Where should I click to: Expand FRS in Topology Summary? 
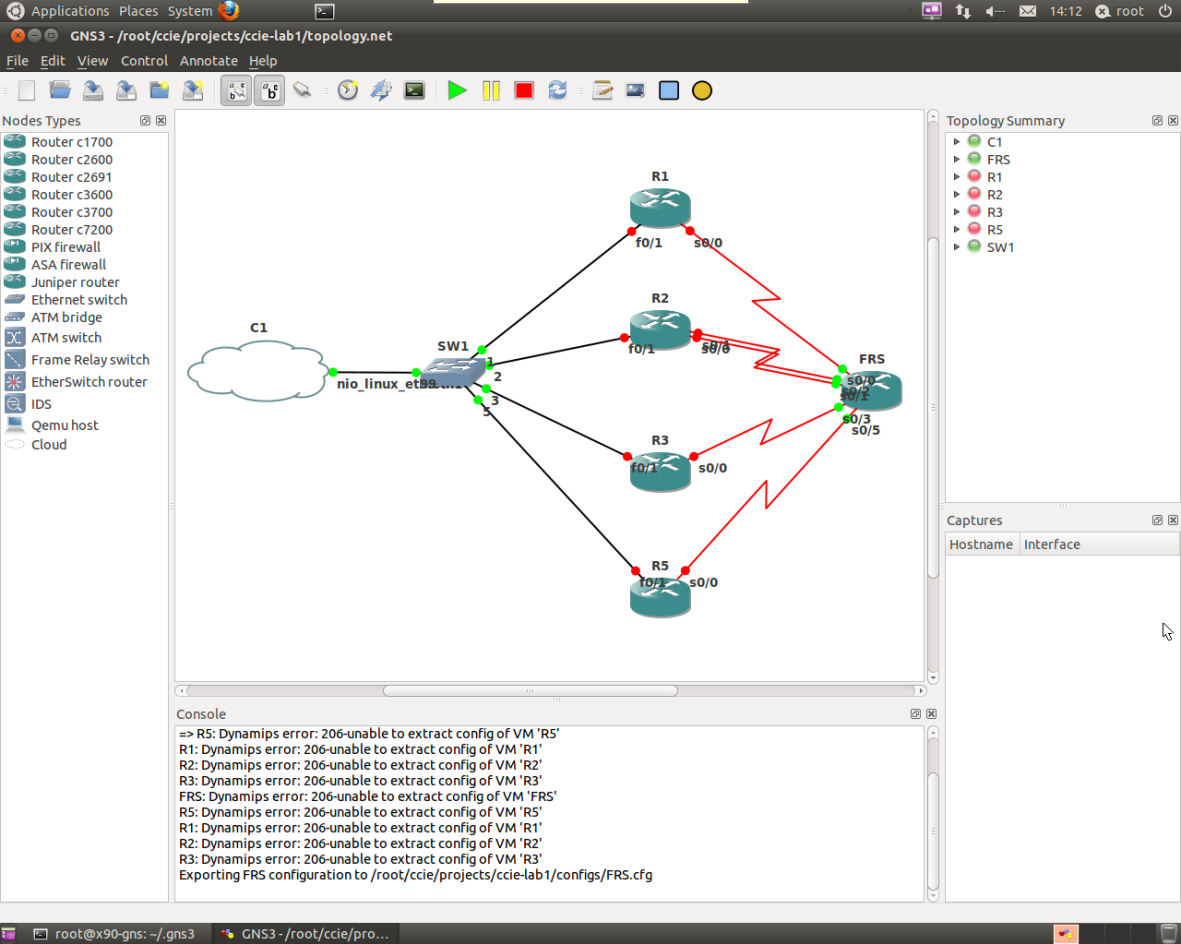pos(957,159)
